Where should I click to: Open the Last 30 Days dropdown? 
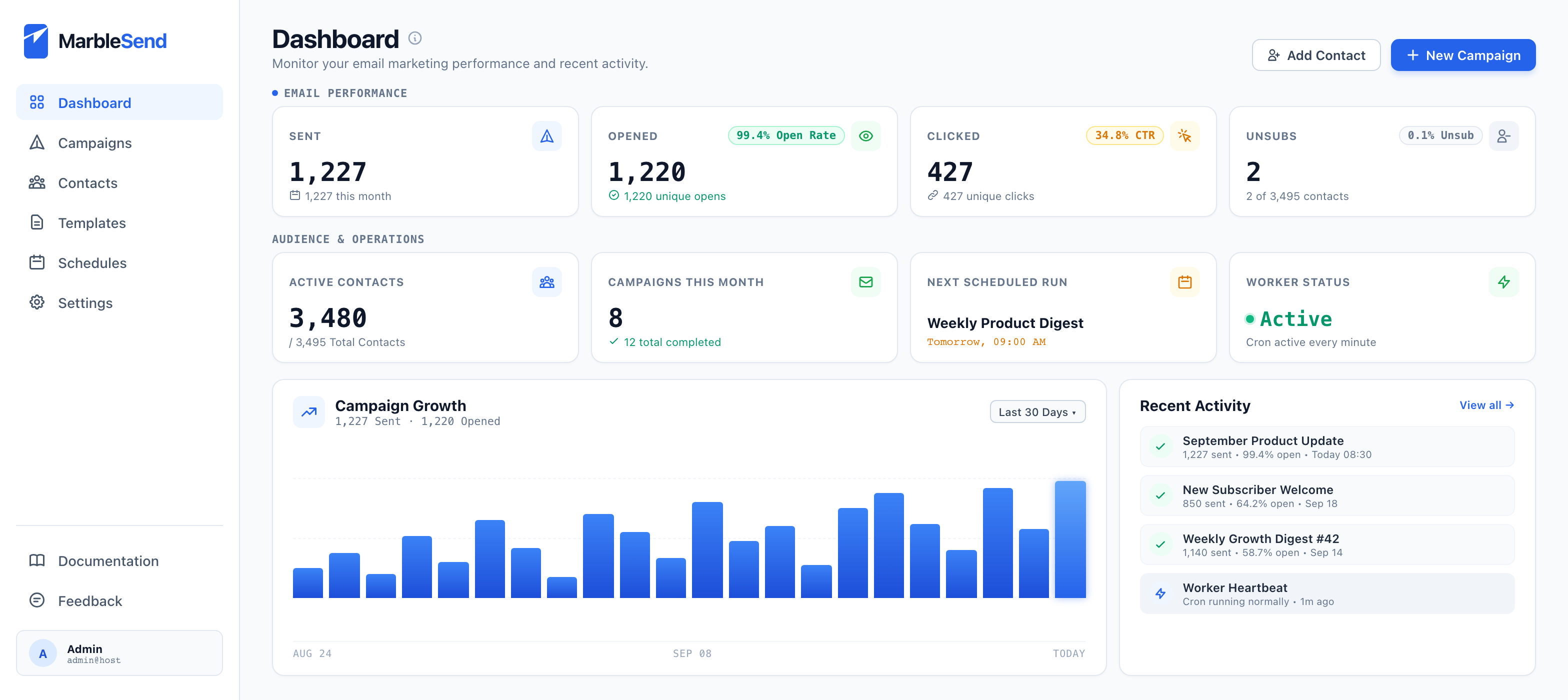pos(1037,412)
